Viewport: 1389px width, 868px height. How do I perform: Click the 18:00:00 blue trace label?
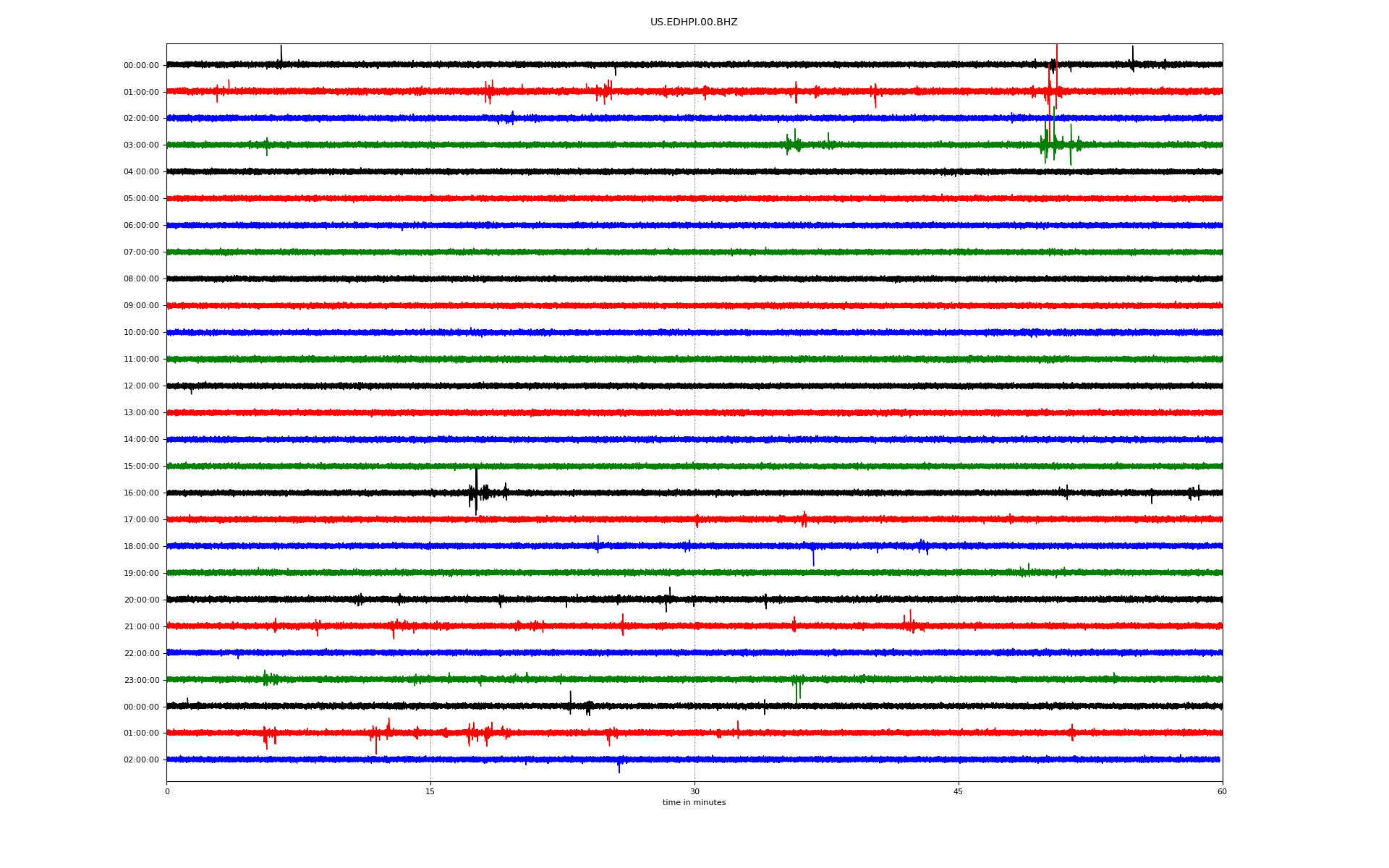(141, 547)
